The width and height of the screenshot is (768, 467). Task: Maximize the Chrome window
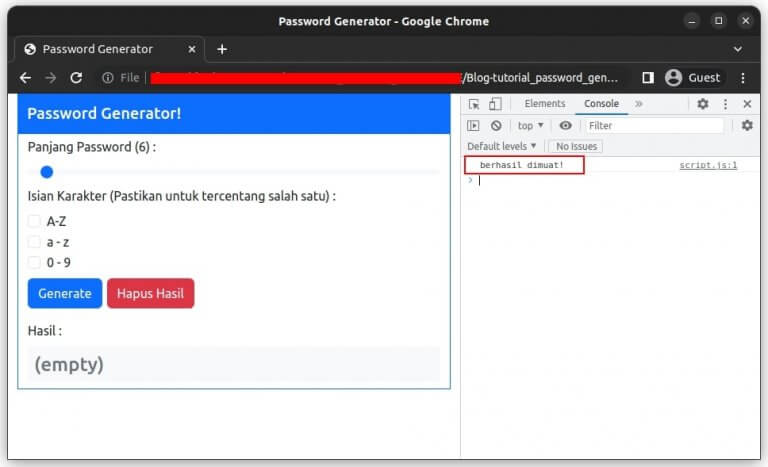point(719,21)
